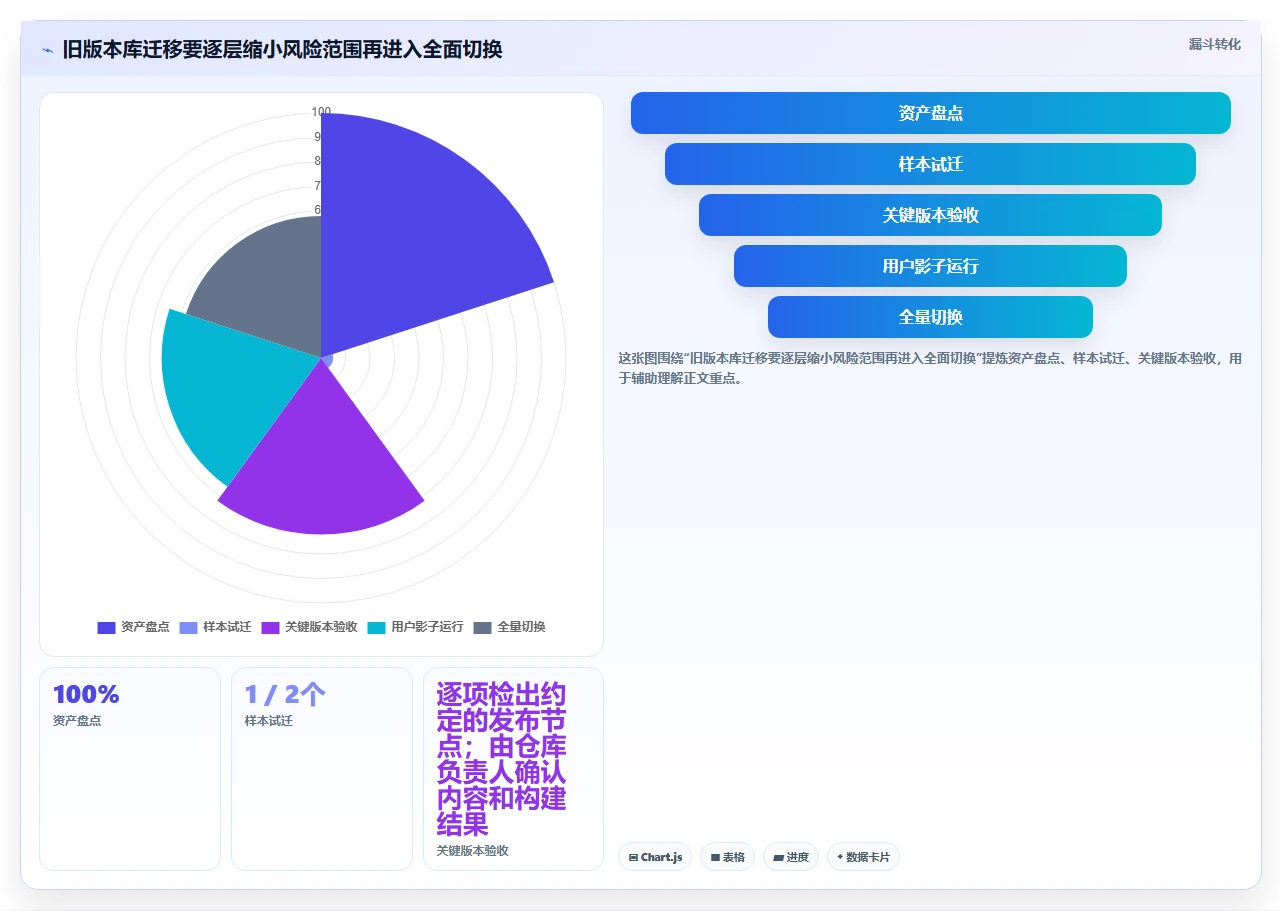Select the 全量切换 funnel bar

coord(930,317)
